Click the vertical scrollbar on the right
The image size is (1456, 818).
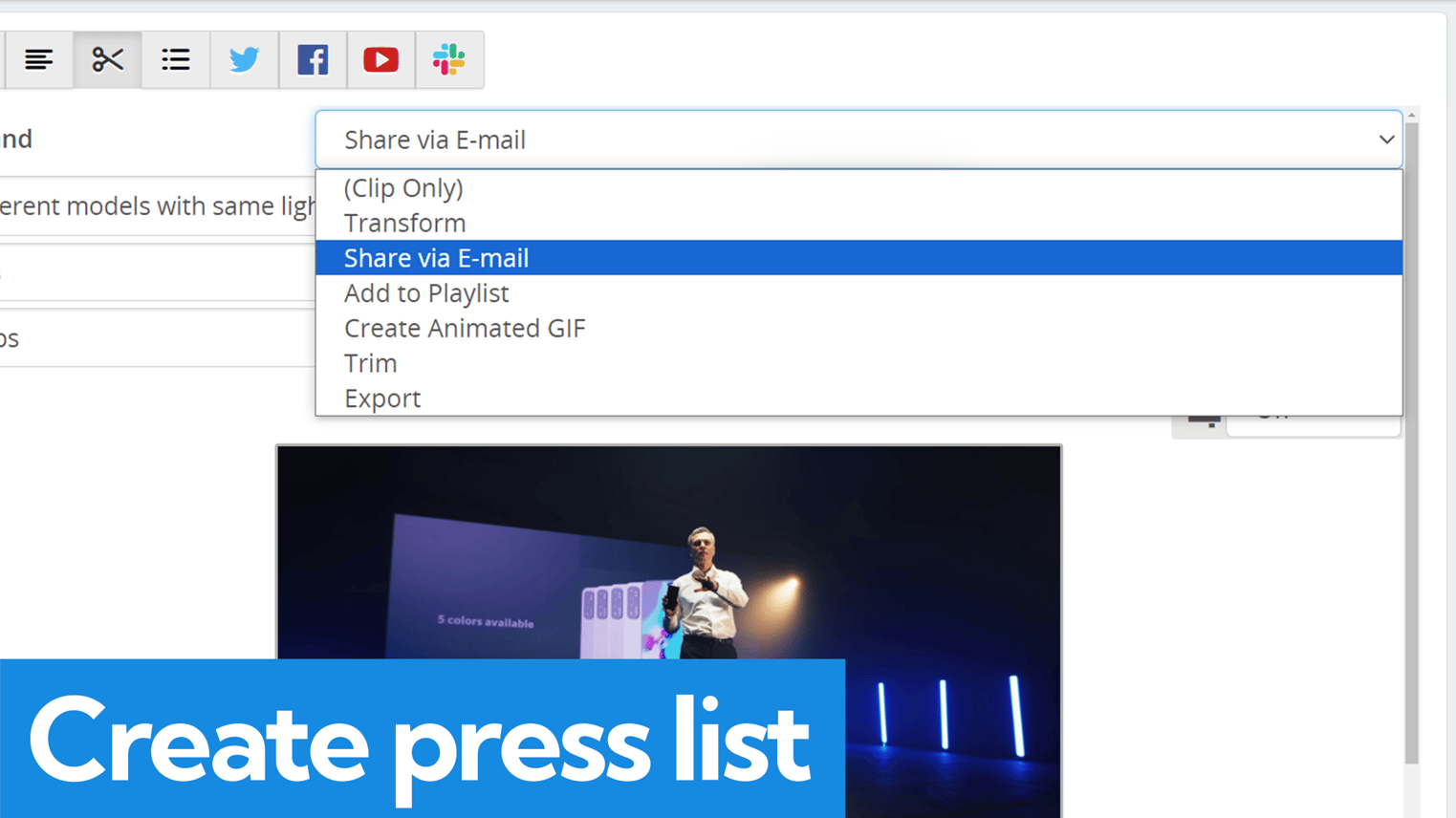coord(1411,440)
